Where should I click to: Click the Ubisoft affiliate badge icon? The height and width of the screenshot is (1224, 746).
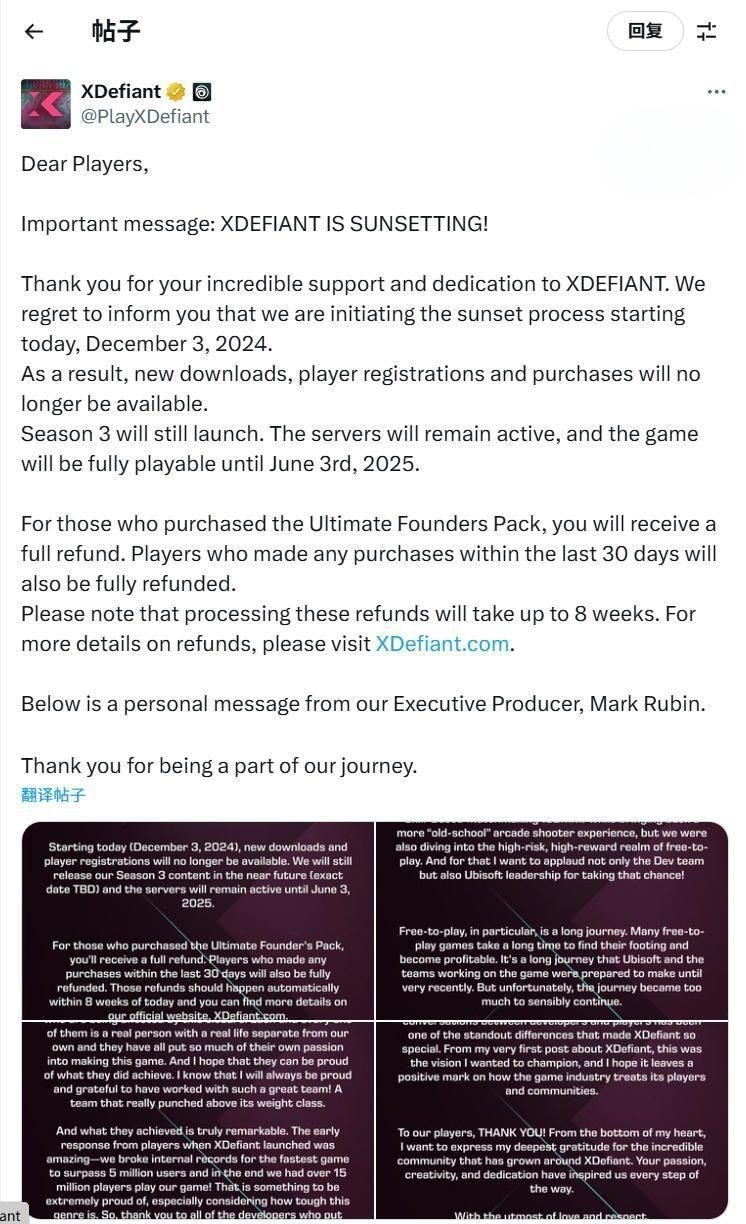point(201,92)
